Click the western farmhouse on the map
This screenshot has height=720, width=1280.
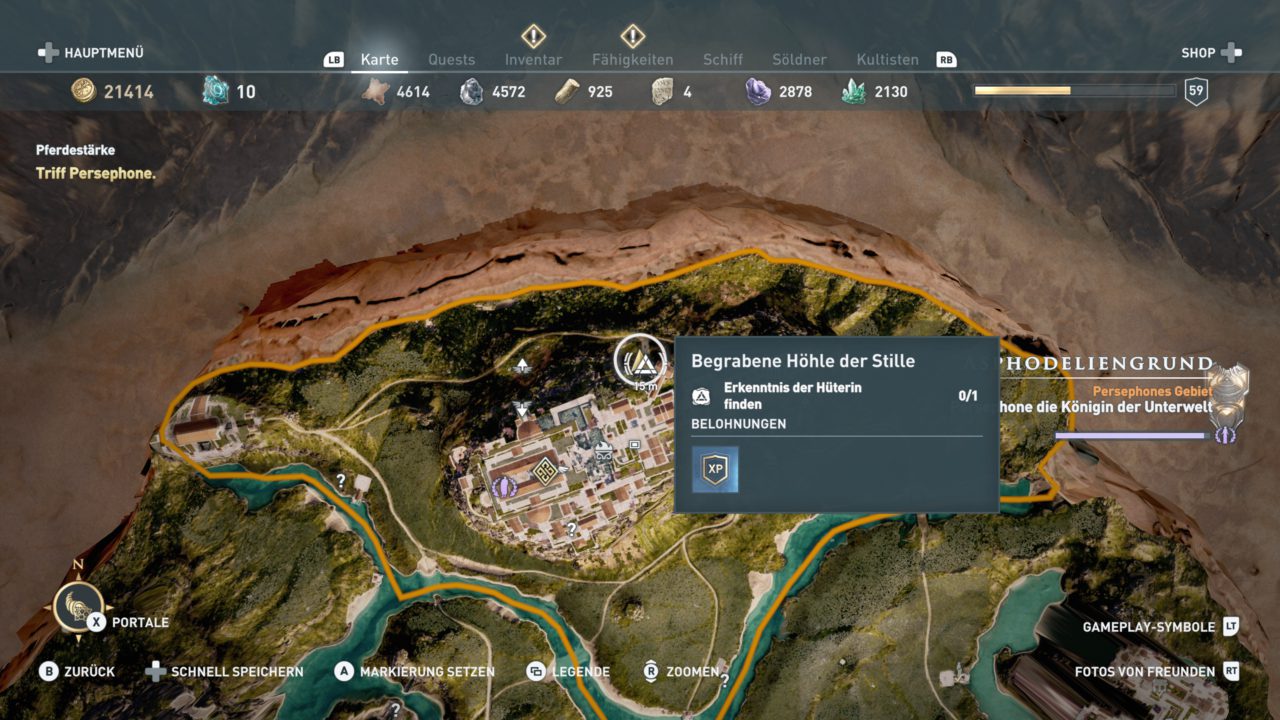point(197,430)
